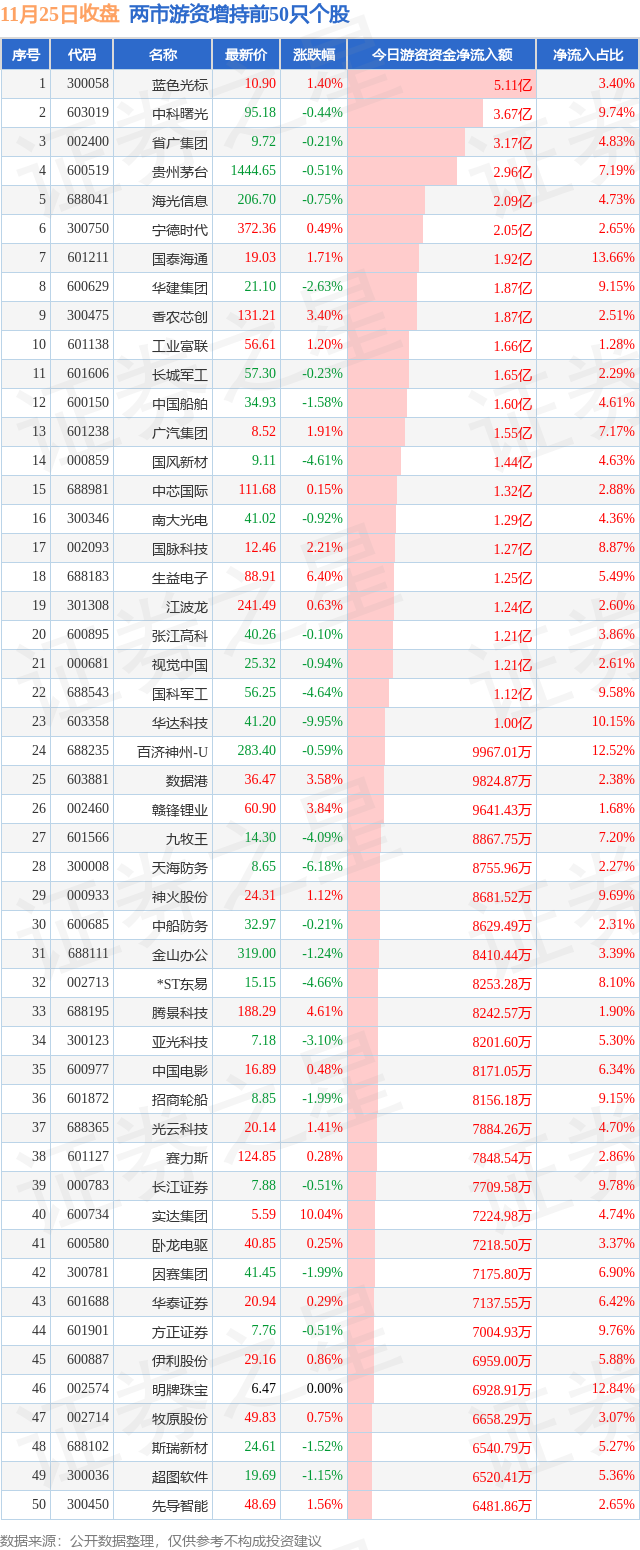Click stock code 600685
Screen dimensions: 640x1550
[90, 925]
